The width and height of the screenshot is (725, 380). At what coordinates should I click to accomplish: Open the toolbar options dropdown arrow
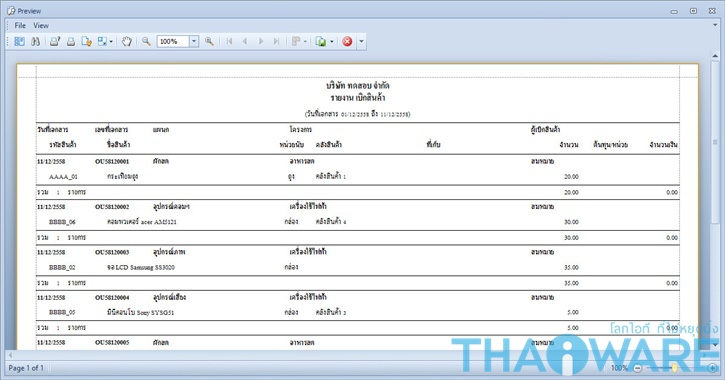tap(362, 42)
